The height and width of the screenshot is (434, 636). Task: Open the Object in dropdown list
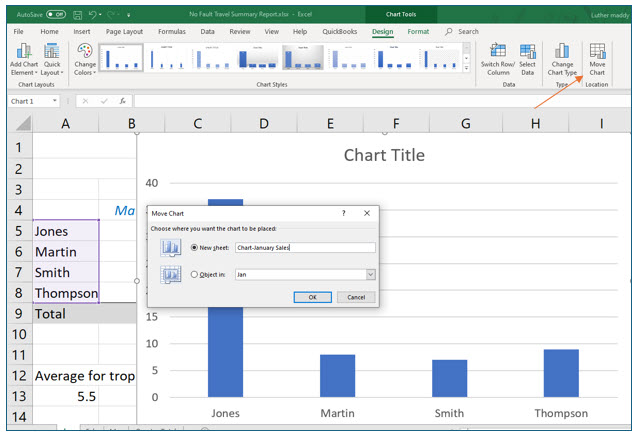point(370,275)
